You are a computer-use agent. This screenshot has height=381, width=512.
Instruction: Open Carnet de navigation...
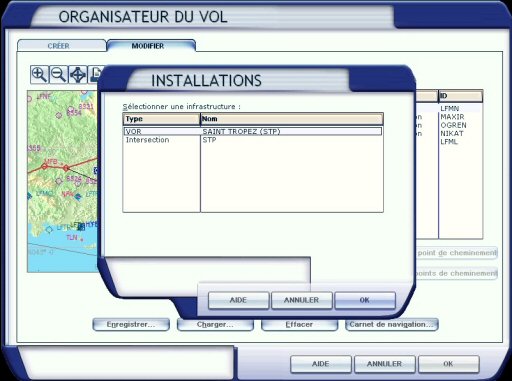392,324
